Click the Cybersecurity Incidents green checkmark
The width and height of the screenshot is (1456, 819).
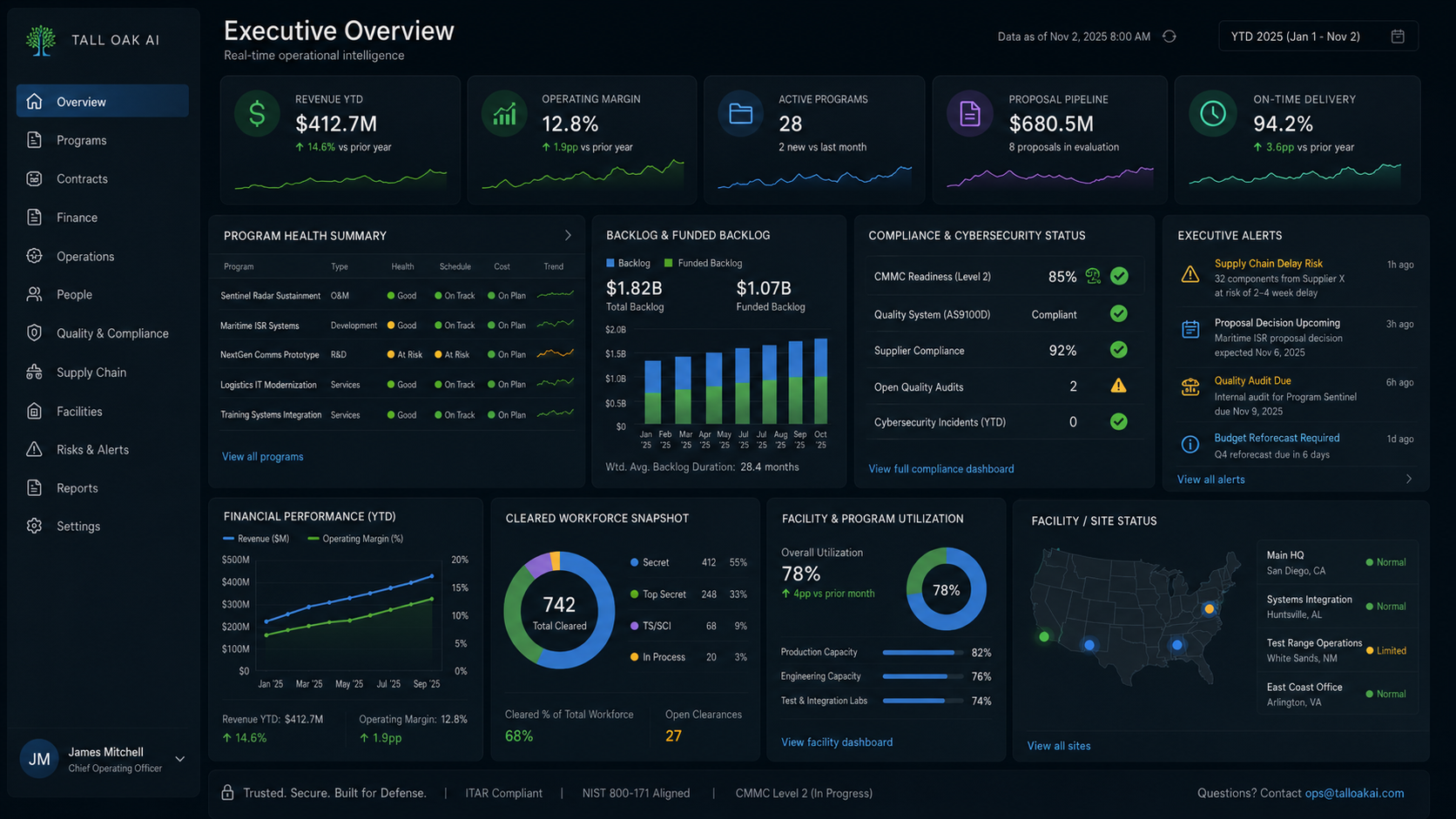pyautogui.click(x=1119, y=422)
